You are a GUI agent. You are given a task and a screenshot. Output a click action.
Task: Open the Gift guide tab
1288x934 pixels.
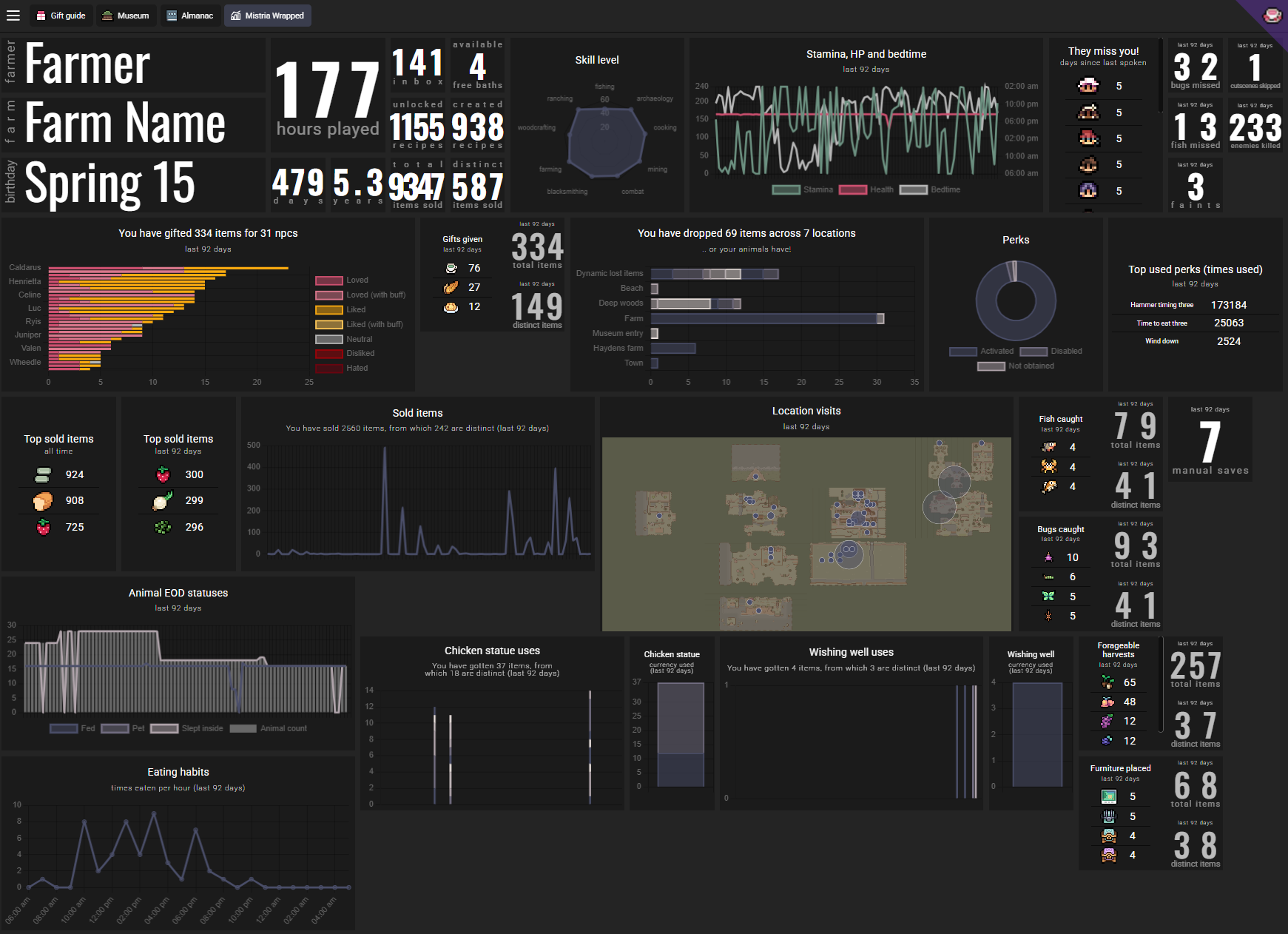tap(61, 16)
